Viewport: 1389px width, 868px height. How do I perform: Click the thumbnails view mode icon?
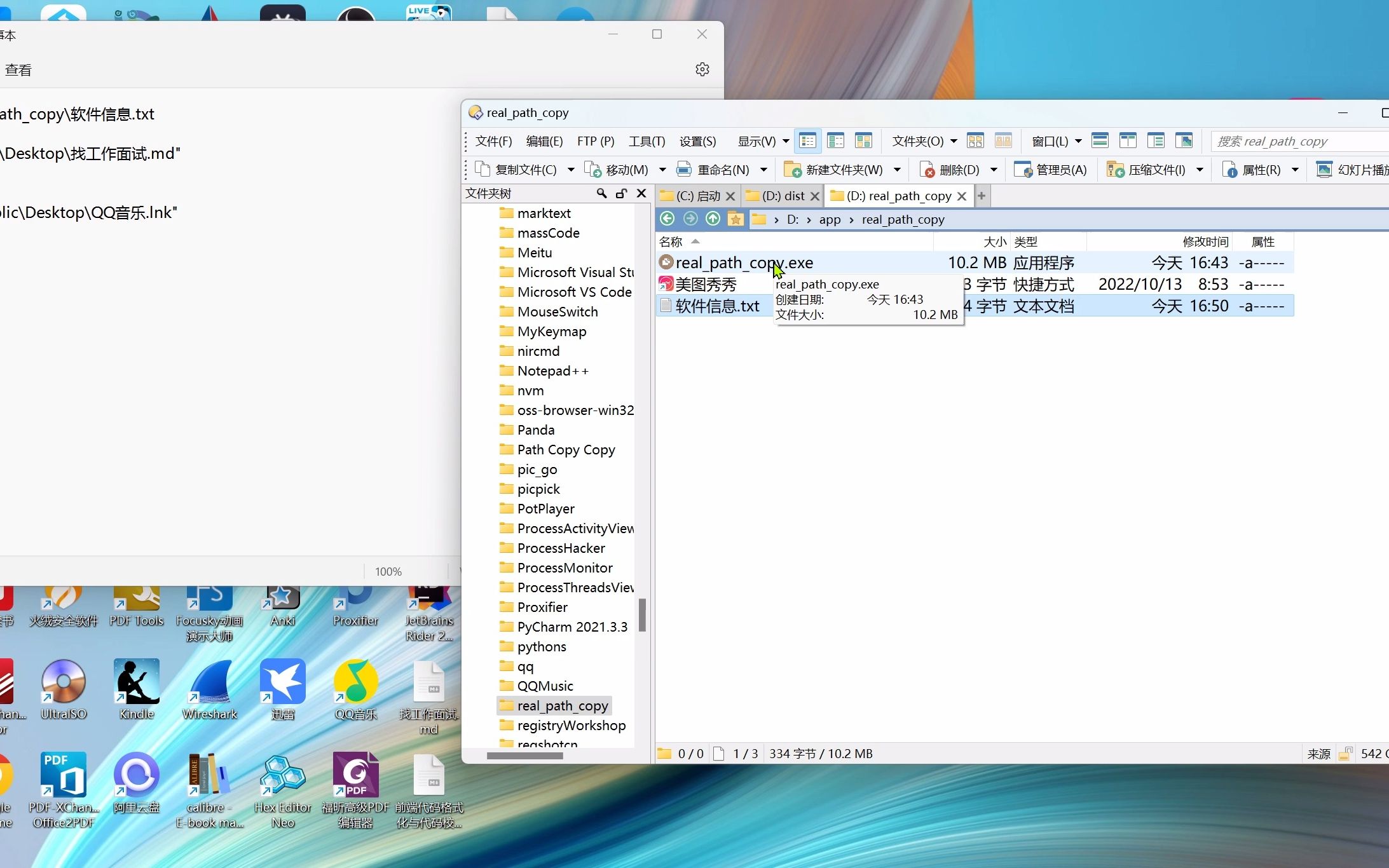click(863, 140)
